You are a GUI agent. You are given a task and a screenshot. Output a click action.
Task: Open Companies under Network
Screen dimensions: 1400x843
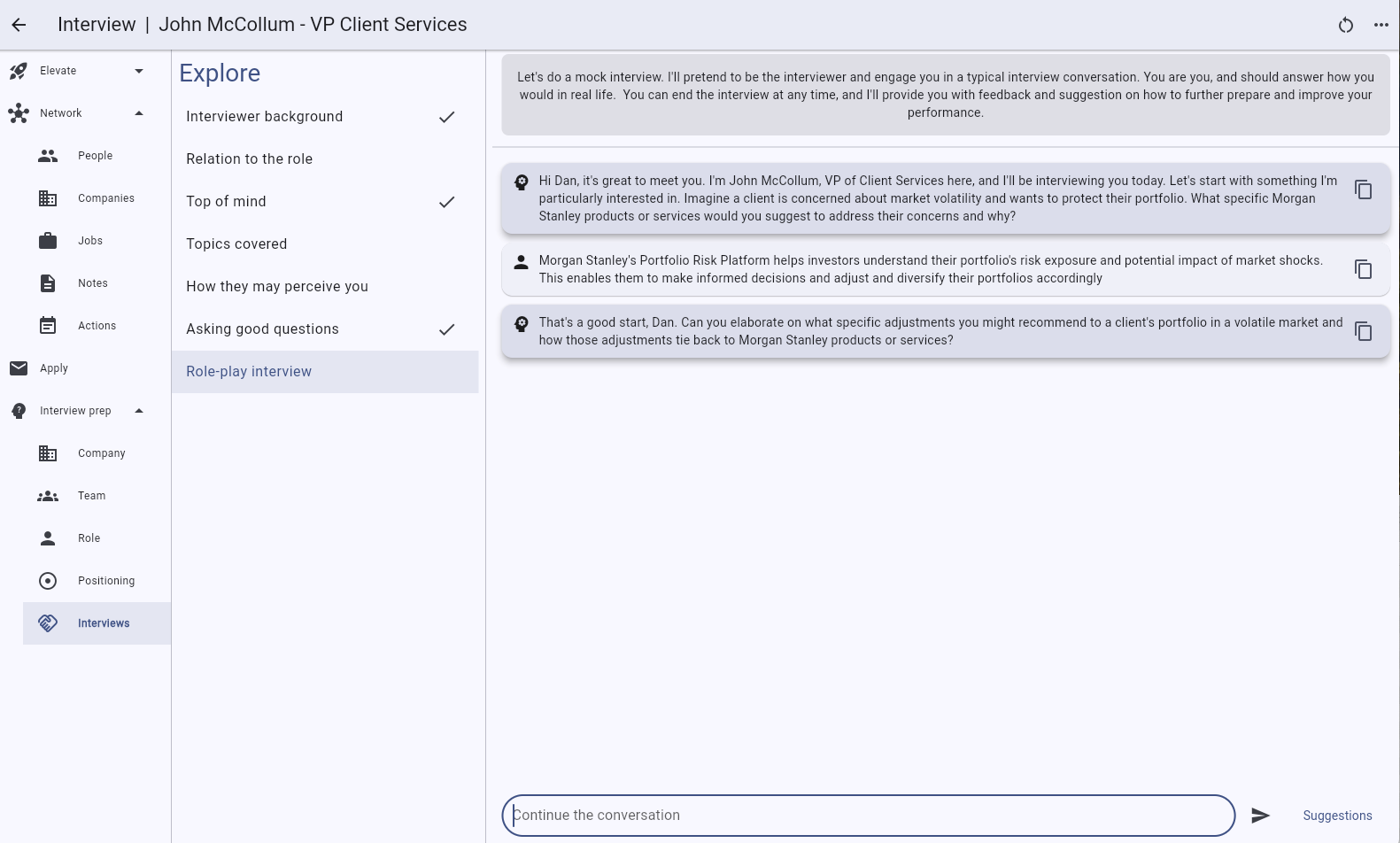click(105, 198)
